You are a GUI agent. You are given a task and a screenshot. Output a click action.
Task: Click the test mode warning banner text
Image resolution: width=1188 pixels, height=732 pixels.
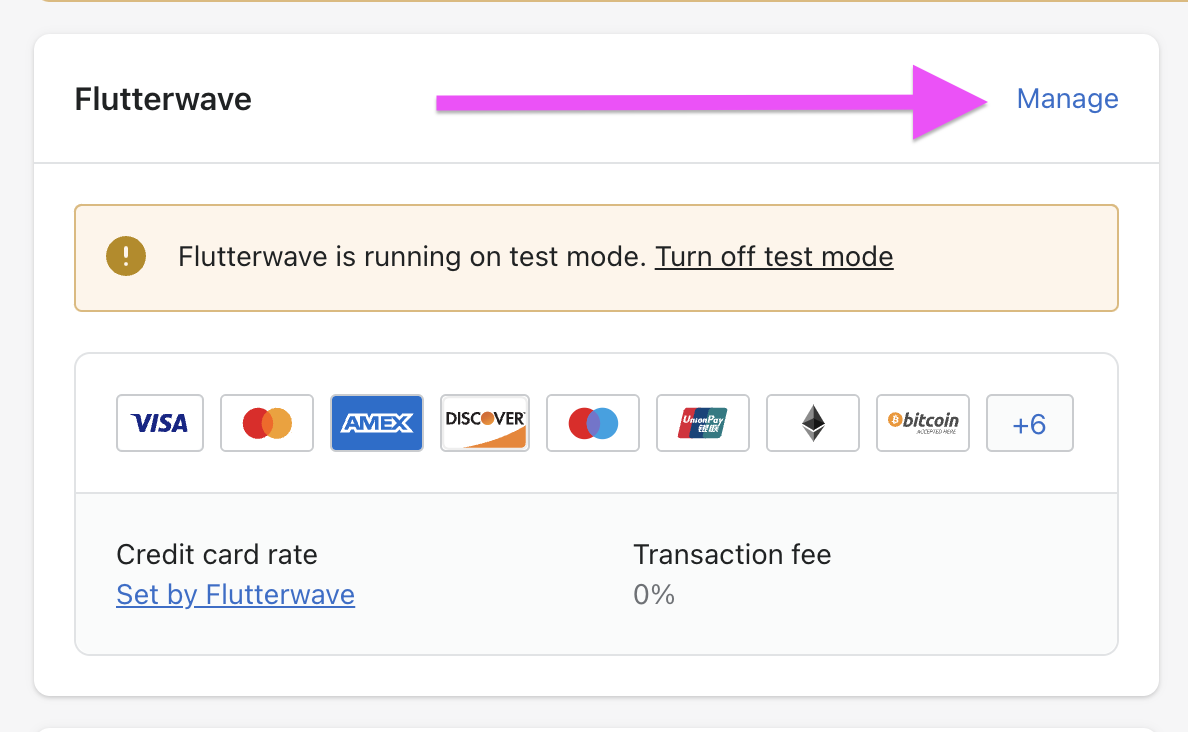coord(411,257)
